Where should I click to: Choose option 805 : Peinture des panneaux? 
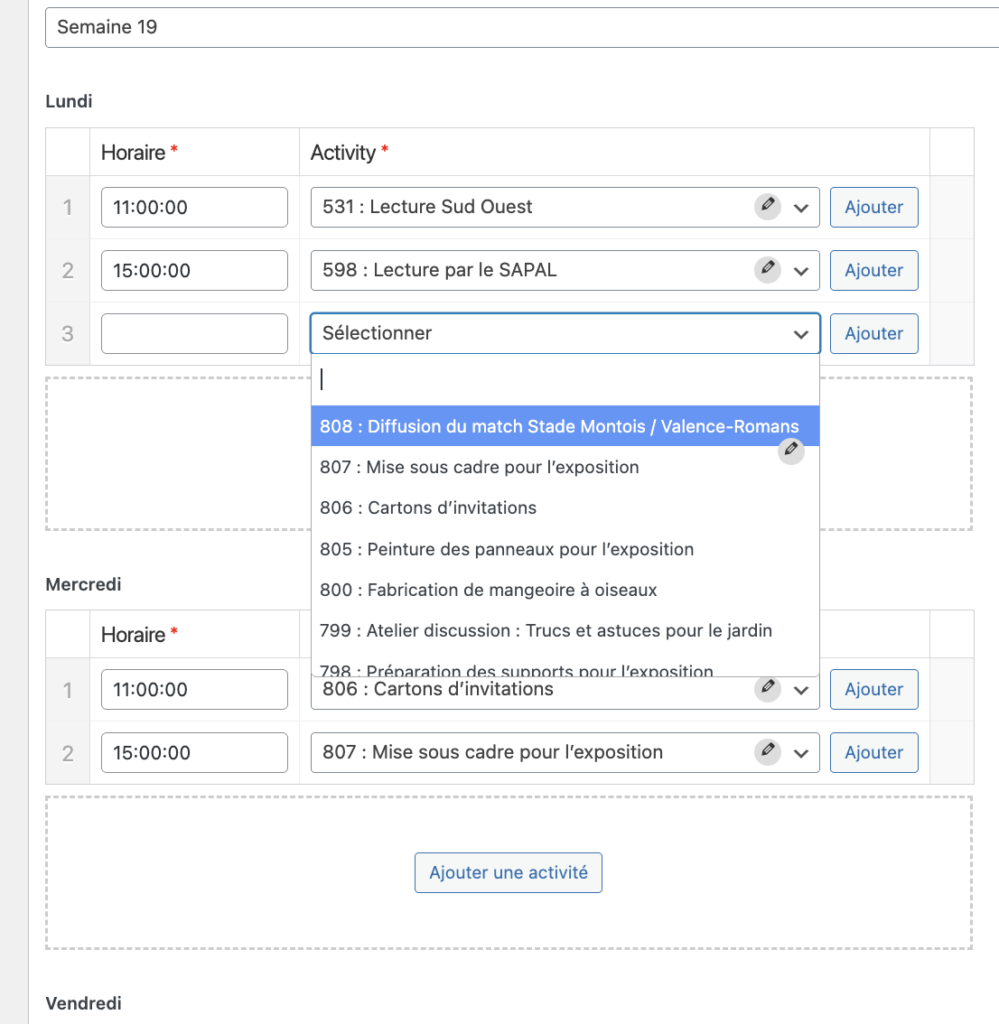click(x=565, y=549)
